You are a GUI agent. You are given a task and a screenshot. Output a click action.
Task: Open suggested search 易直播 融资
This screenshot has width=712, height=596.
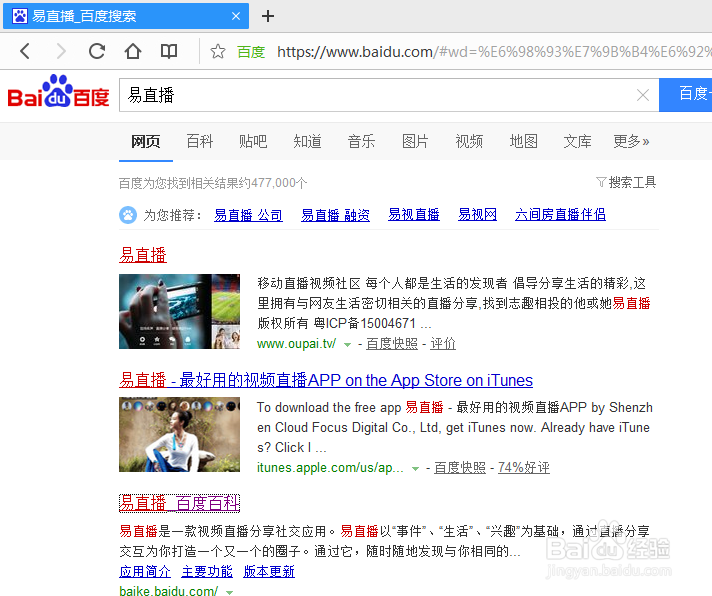click(335, 215)
